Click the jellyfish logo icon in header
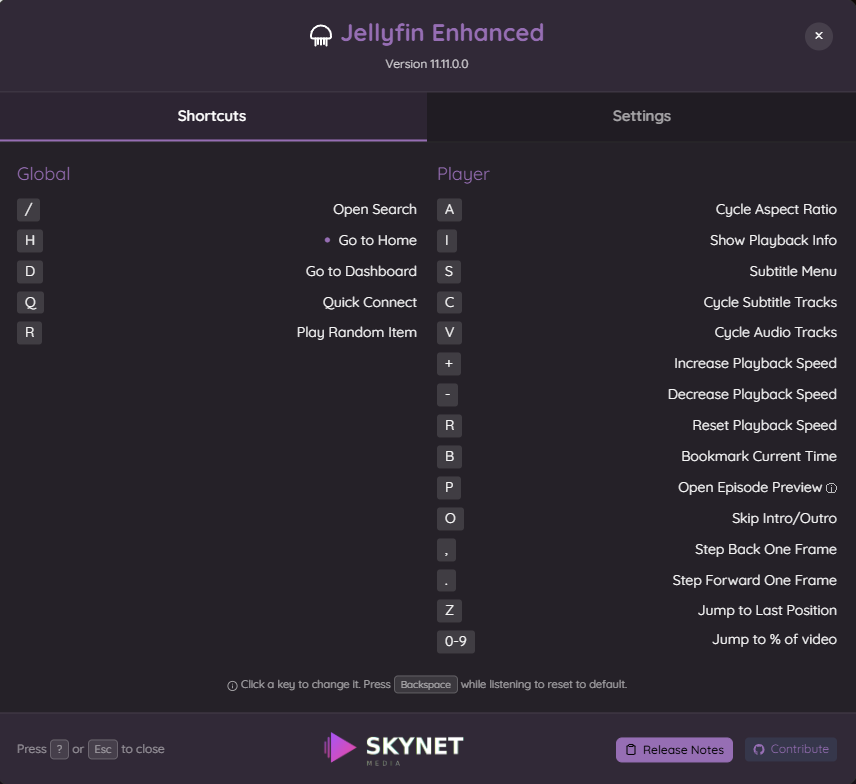Image resolution: width=856 pixels, height=784 pixels. (x=320, y=35)
